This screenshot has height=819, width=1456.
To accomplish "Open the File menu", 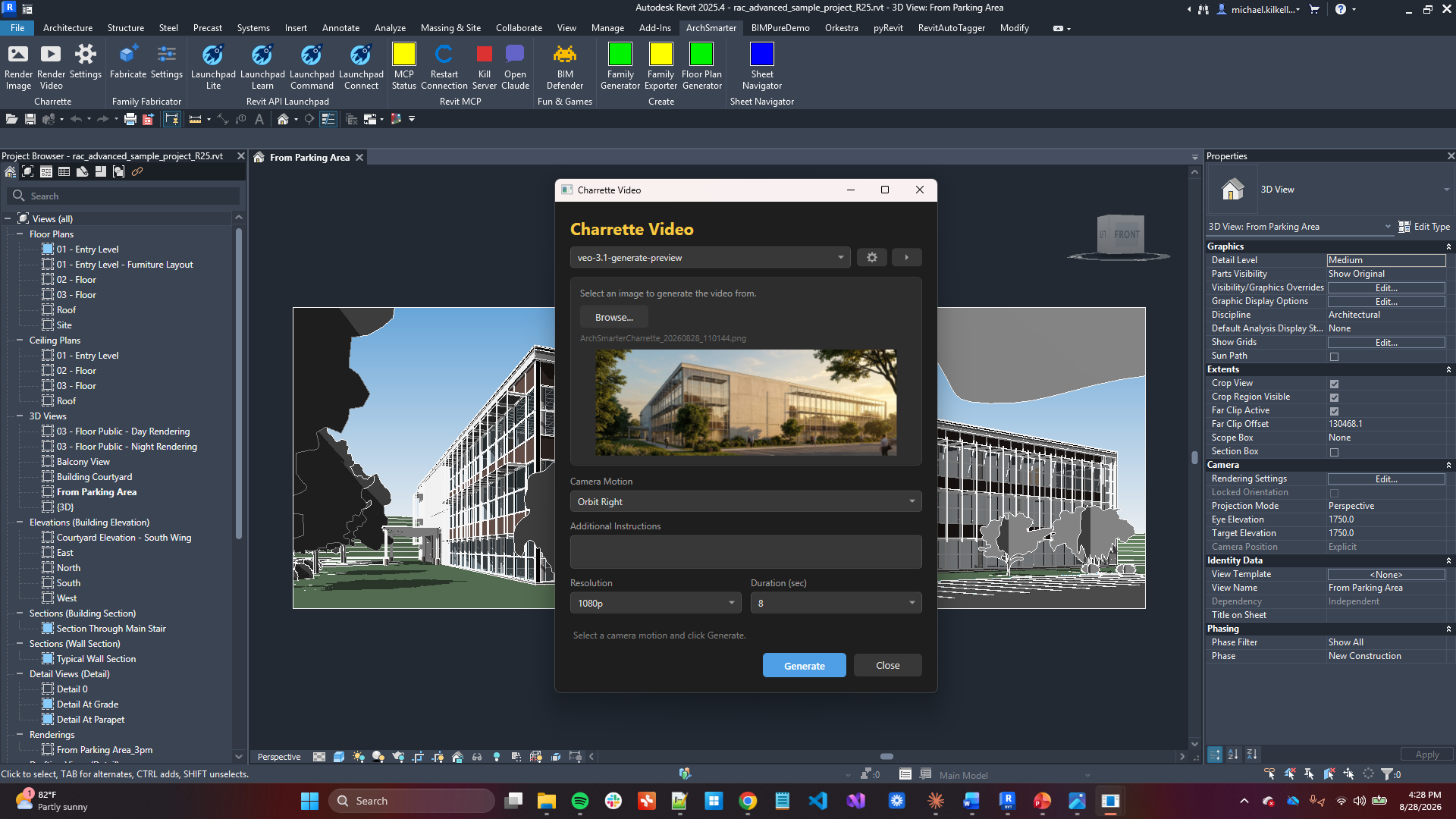I will coord(17,28).
